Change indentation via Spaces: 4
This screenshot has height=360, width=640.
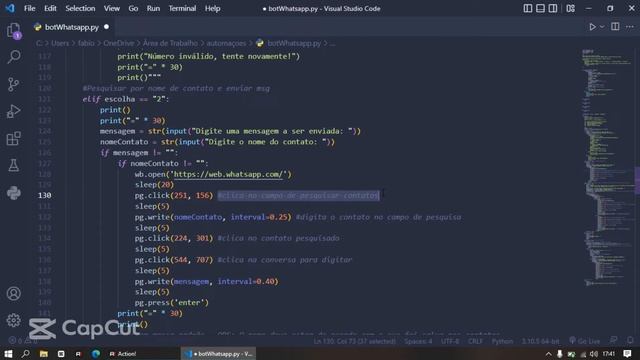[418, 341]
